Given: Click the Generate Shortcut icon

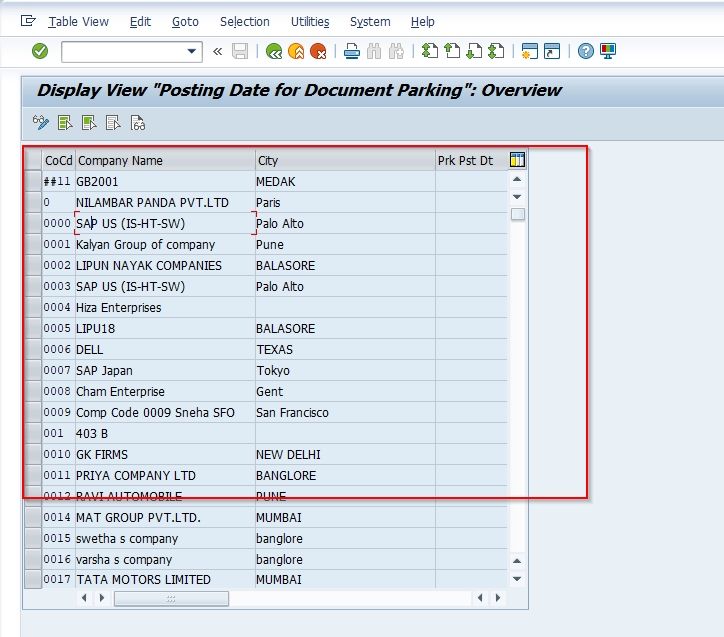Looking at the screenshot, I should coord(552,51).
